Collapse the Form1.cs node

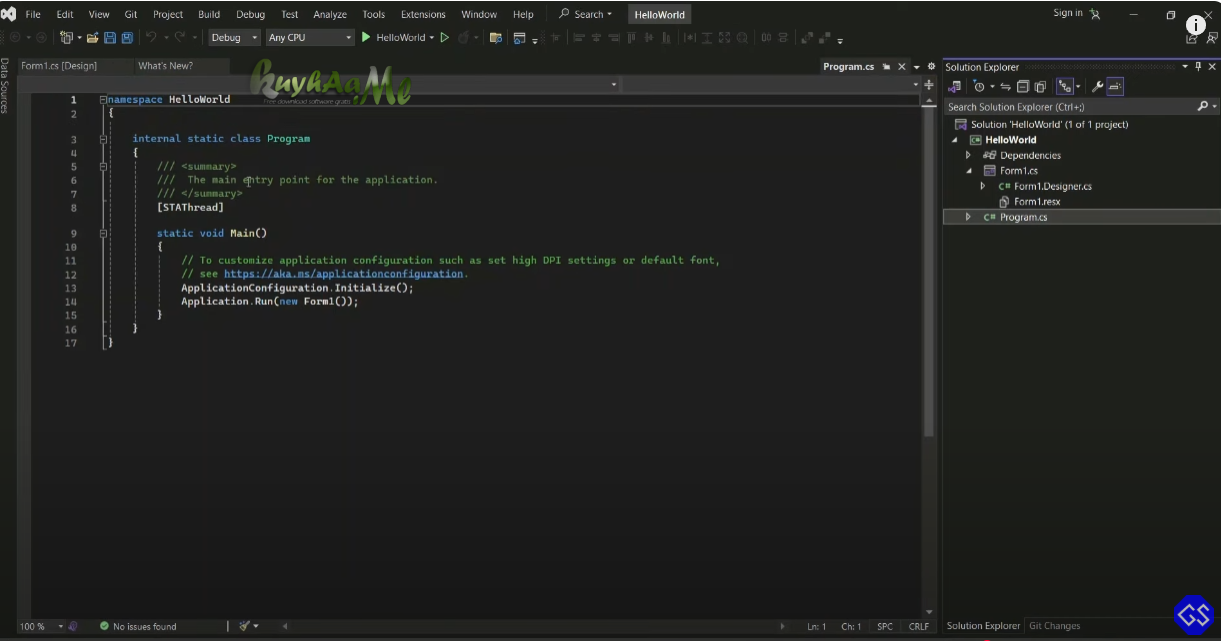click(x=968, y=171)
